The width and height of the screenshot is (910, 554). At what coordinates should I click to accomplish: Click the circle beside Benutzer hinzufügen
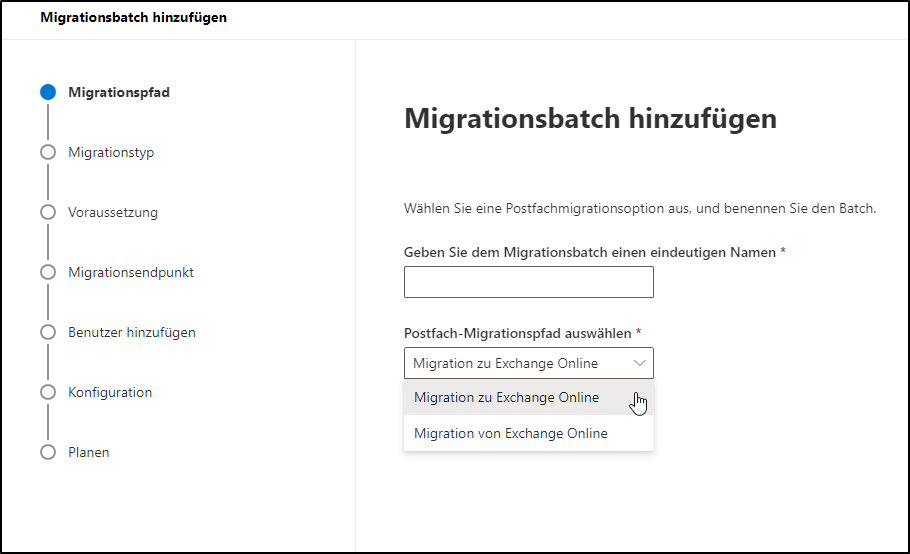coord(47,332)
